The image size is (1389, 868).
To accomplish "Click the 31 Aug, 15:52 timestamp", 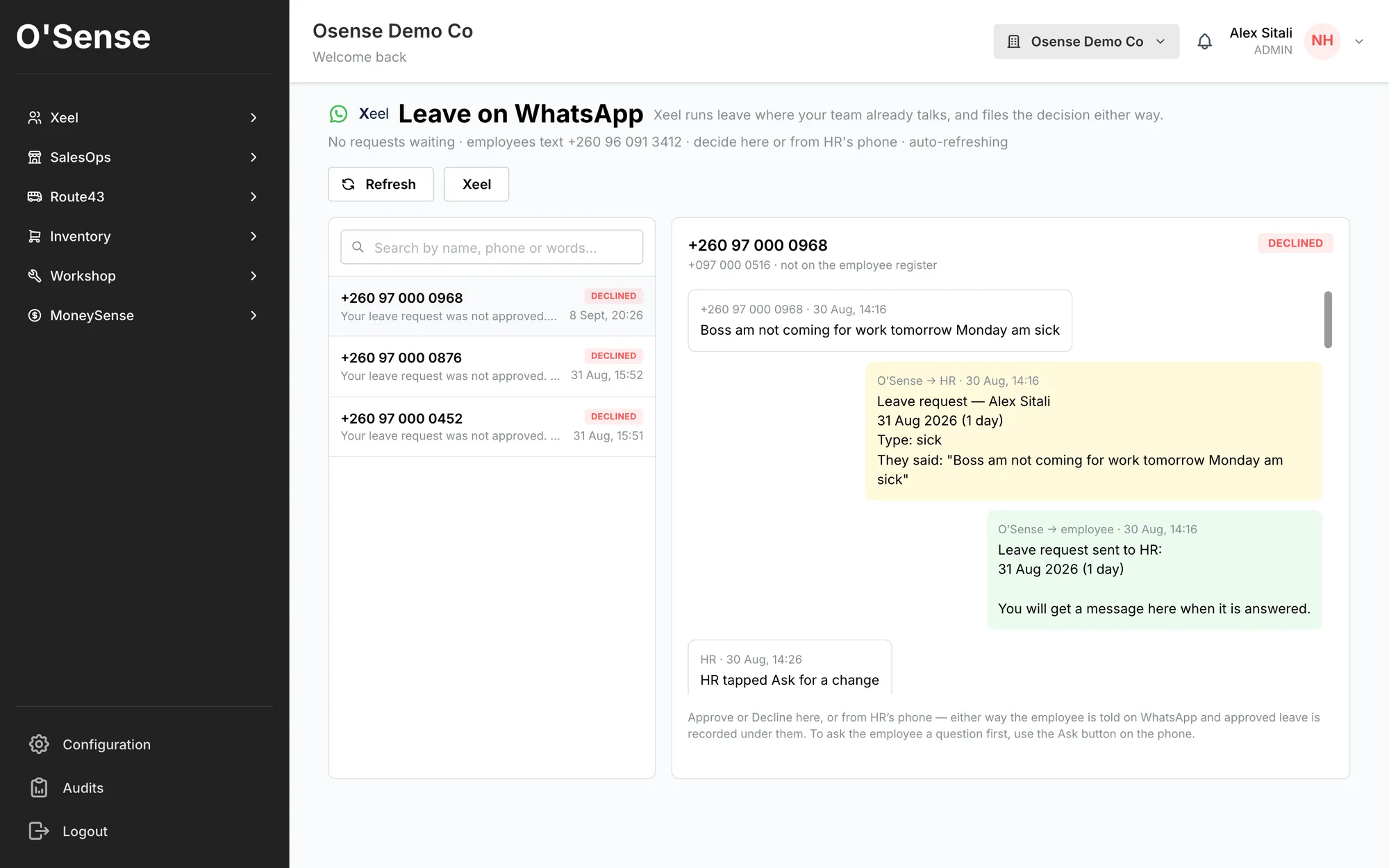I will 607,375.
